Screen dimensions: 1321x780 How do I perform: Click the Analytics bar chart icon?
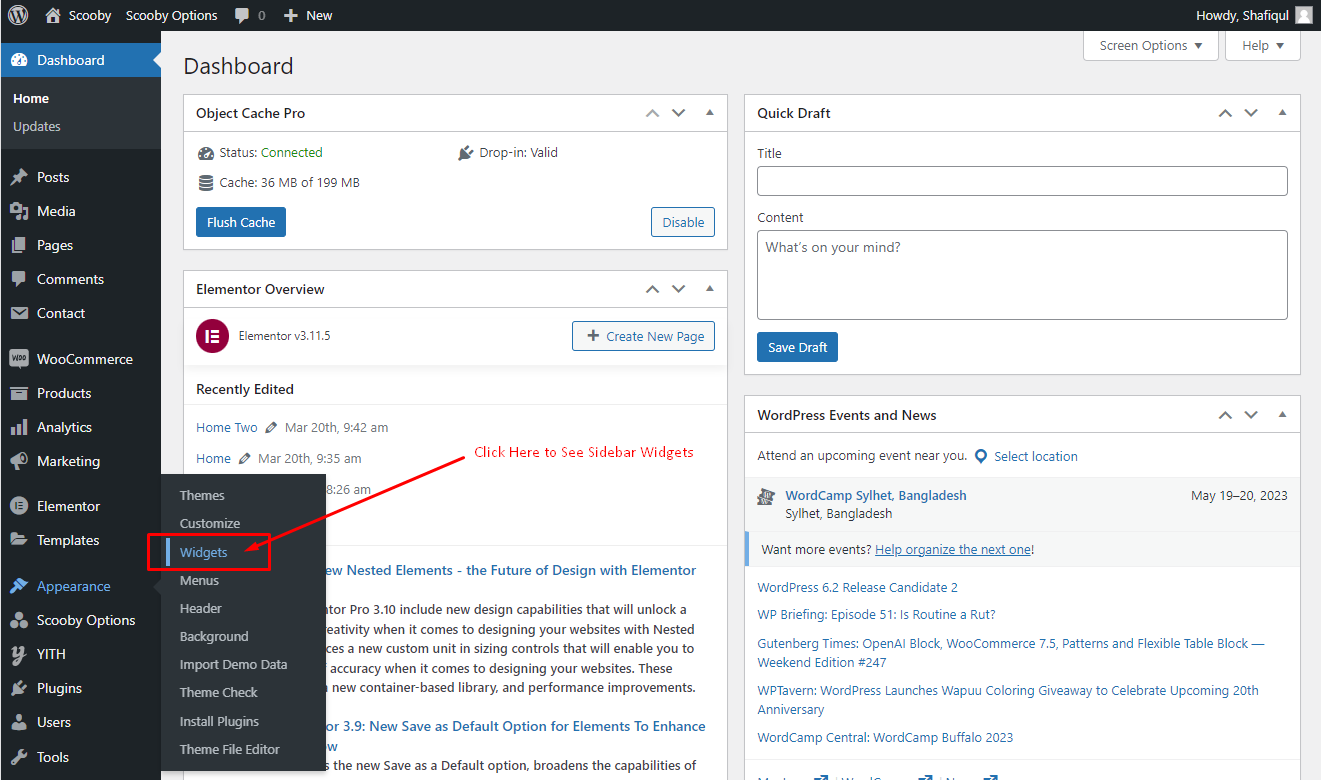pos(19,427)
